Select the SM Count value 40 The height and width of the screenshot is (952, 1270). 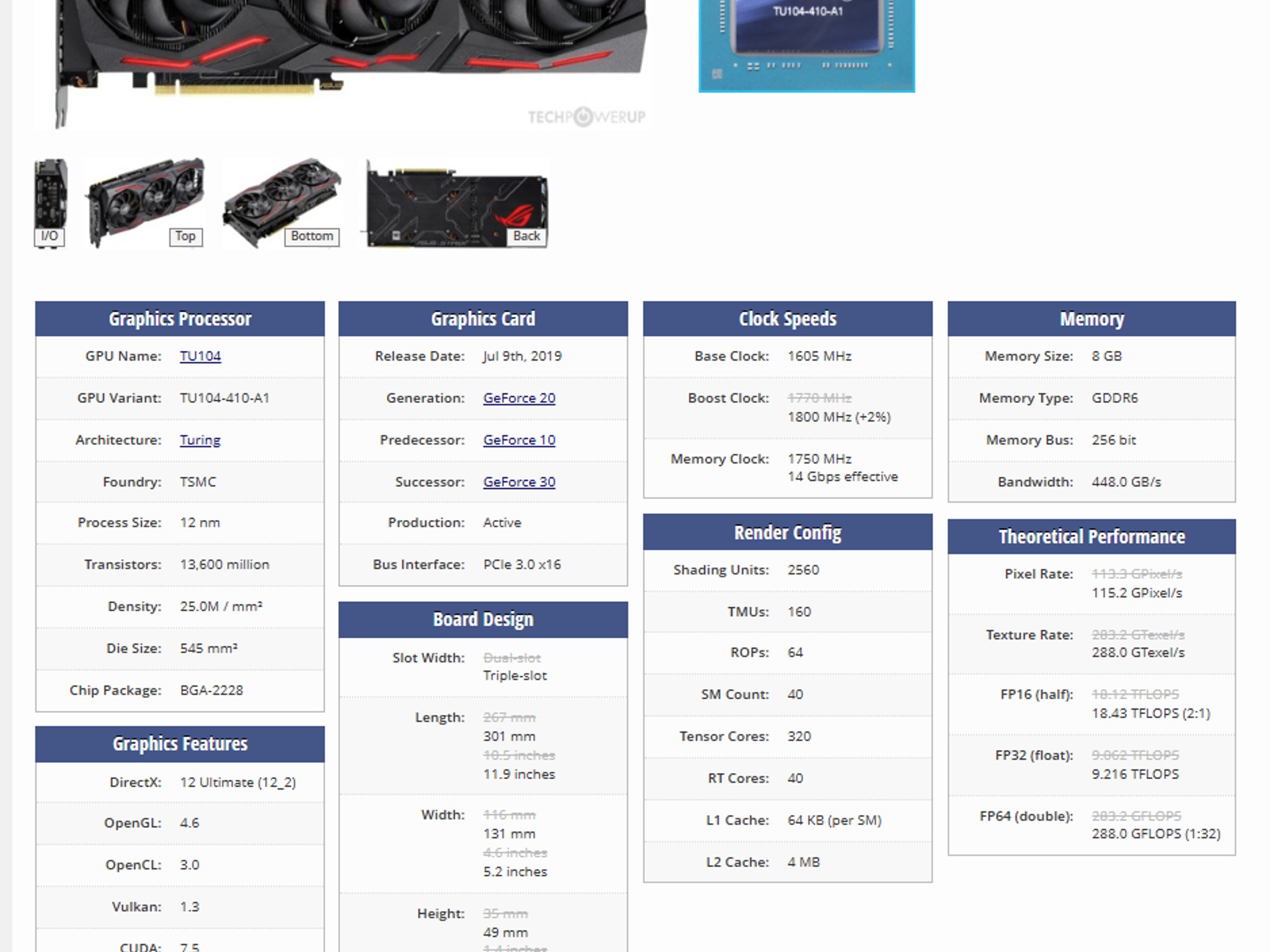point(795,694)
